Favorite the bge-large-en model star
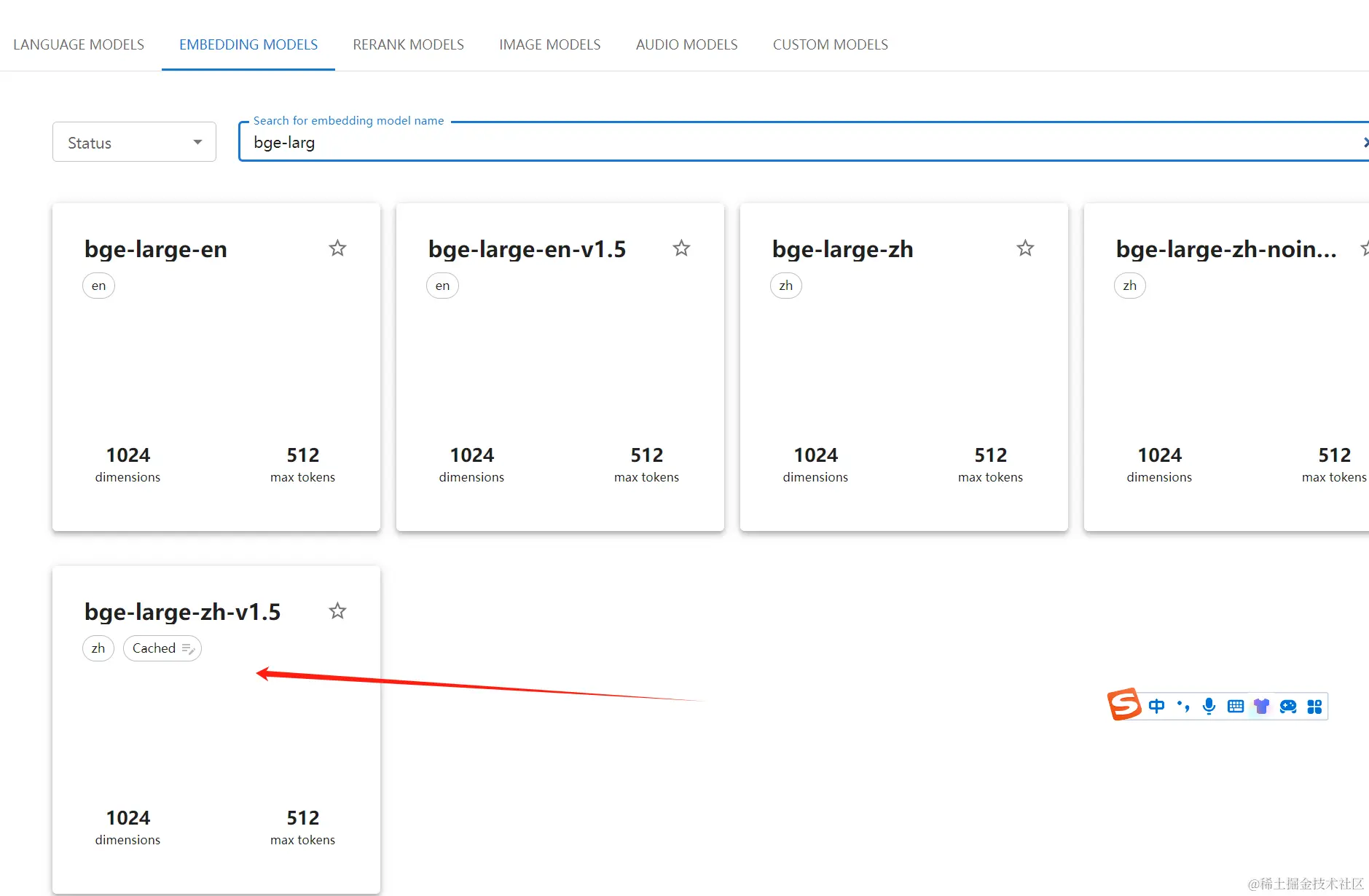This screenshot has width=1369, height=896. pos(337,248)
